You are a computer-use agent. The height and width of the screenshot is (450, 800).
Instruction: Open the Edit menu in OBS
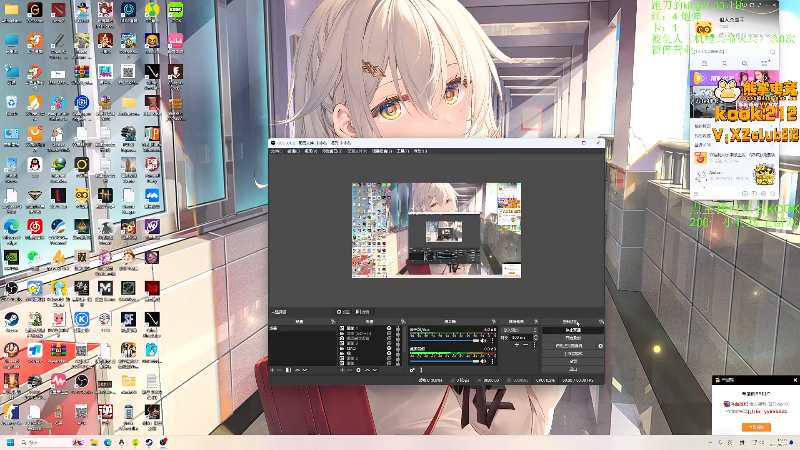point(292,151)
